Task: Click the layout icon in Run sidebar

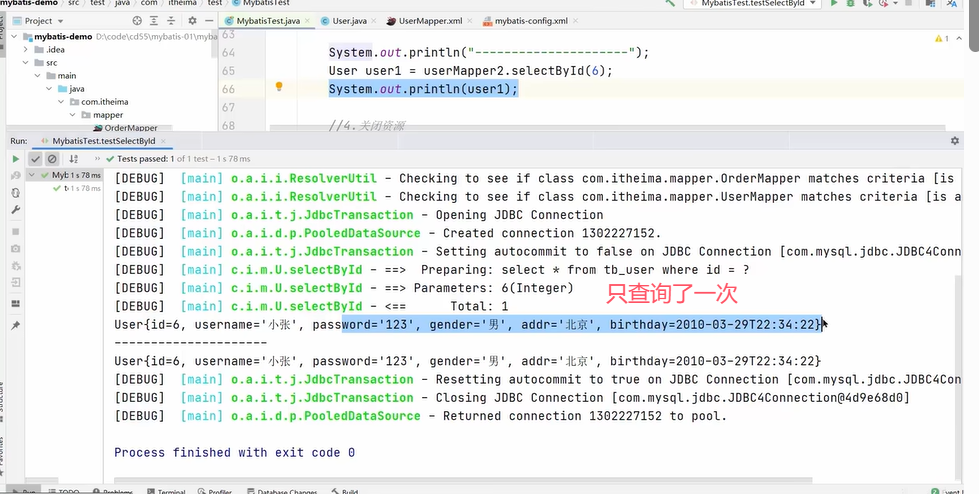Action: pyautogui.click(x=16, y=304)
